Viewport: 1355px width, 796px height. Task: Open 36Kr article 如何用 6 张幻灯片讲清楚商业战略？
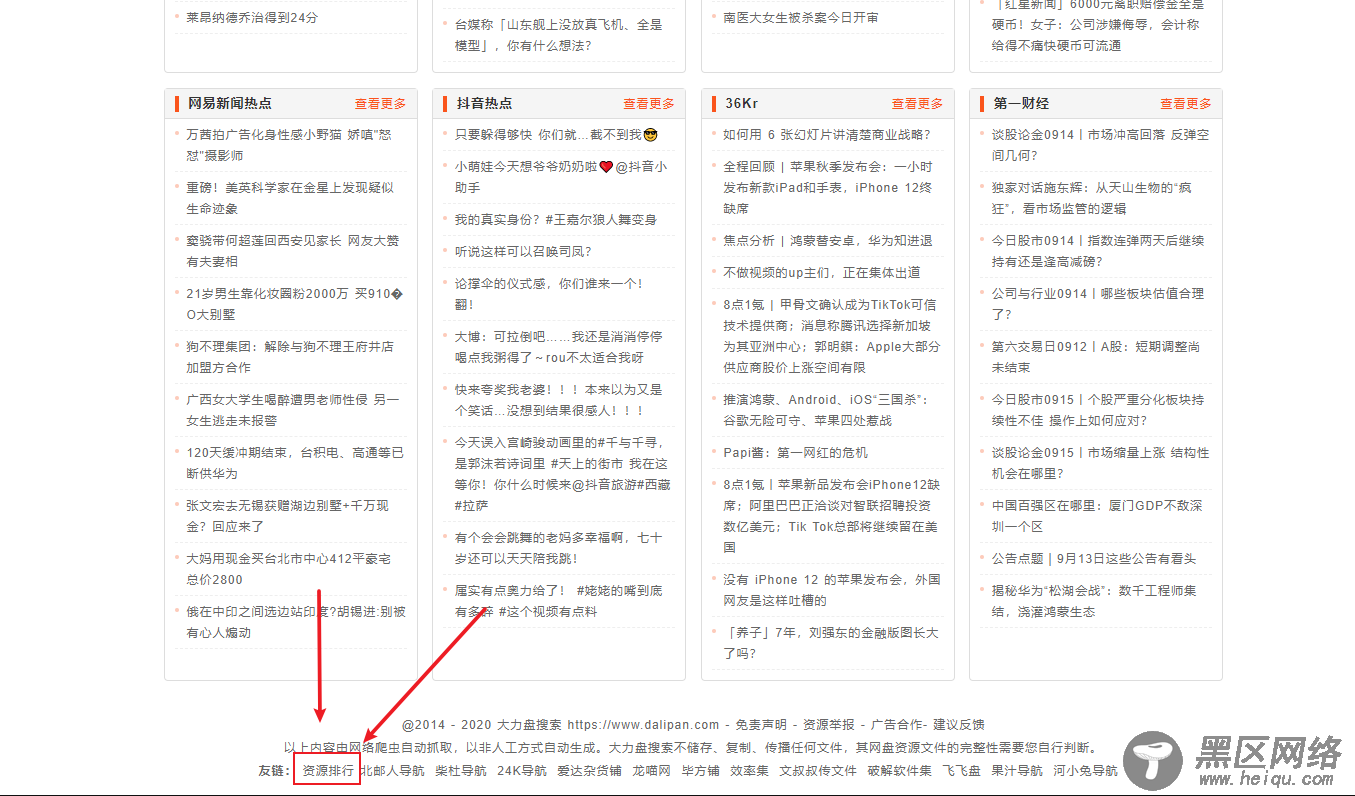coord(826,135)
